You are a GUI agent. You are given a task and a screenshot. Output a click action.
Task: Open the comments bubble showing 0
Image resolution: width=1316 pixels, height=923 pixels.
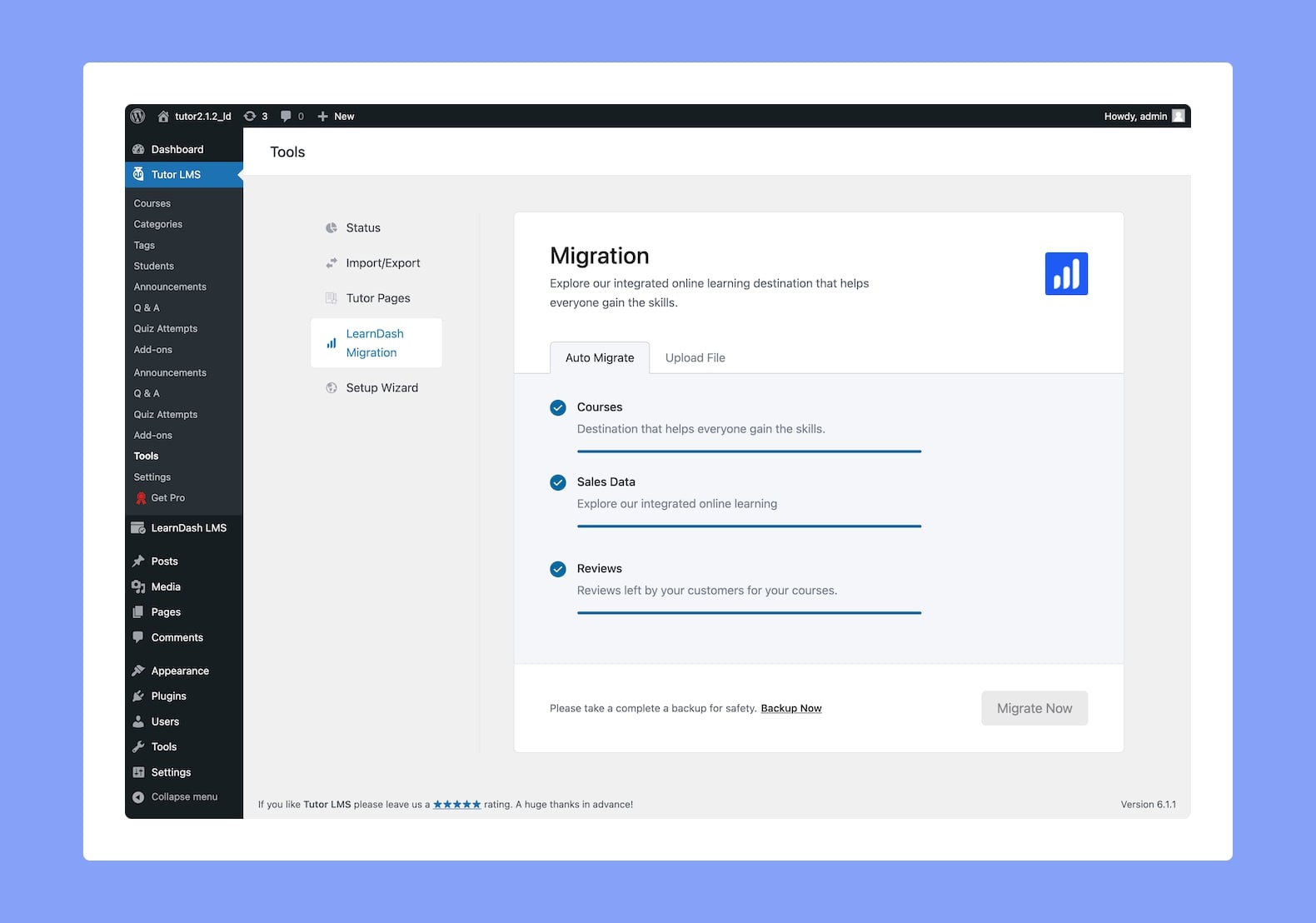point(286,117)
